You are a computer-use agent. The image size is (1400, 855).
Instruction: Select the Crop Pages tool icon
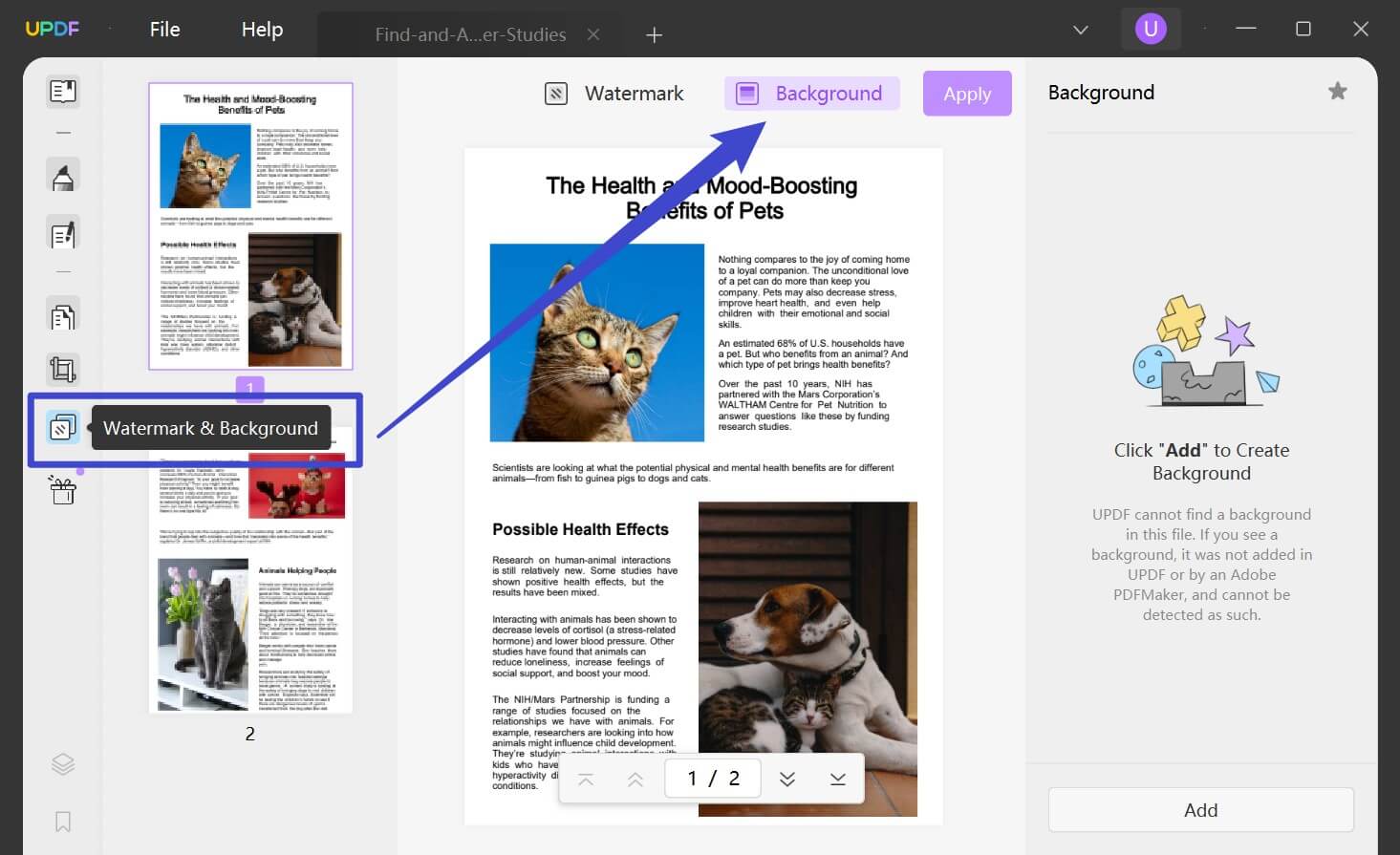(63, 370)
